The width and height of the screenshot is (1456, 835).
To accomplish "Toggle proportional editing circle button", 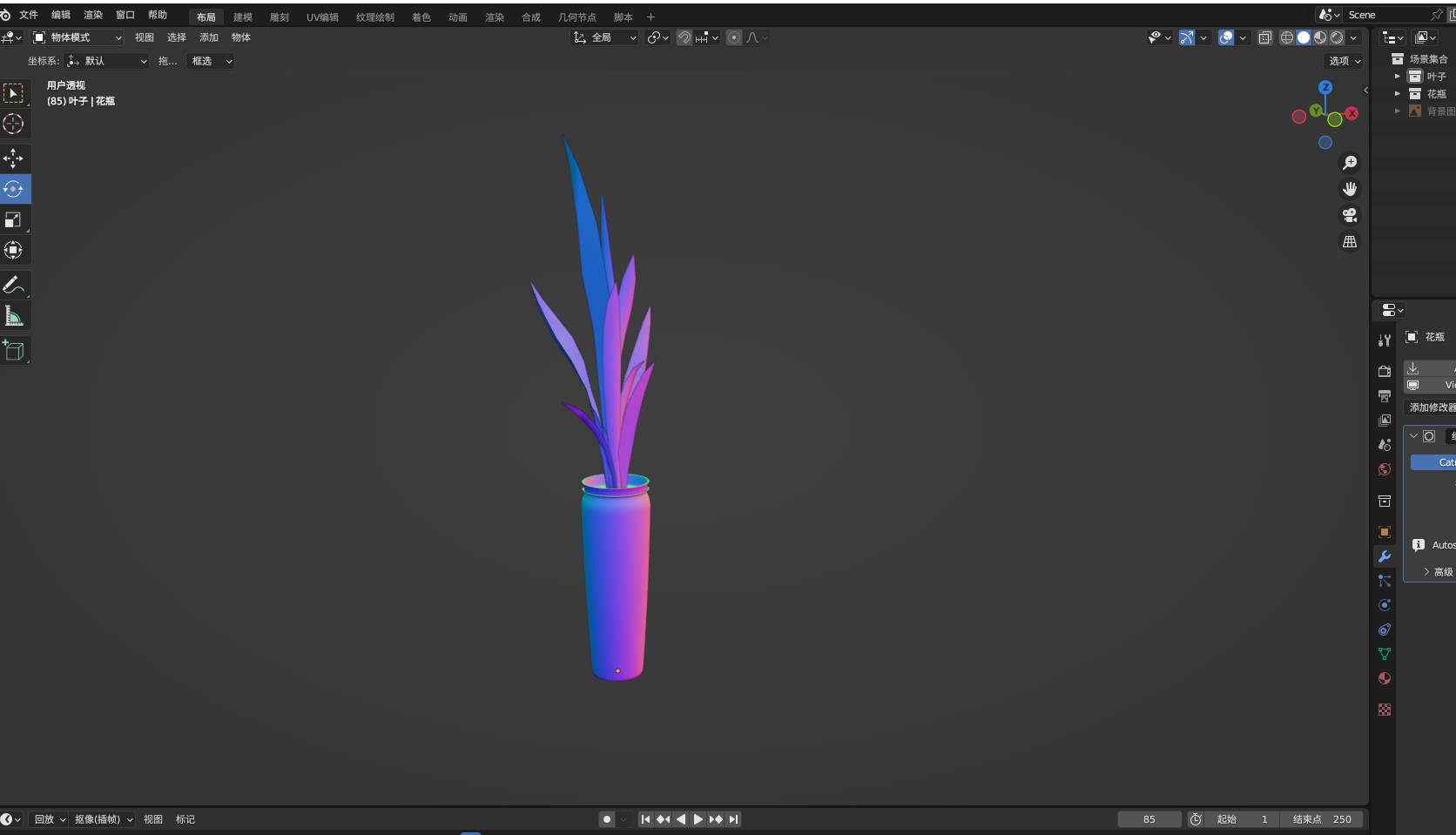I will click(734, 37).
